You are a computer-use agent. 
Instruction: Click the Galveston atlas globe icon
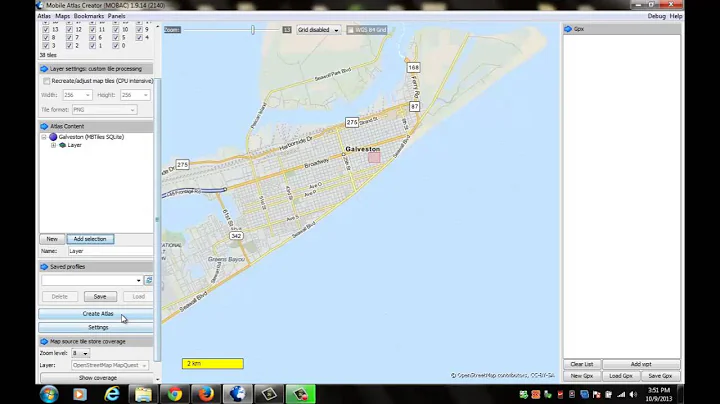(x=53, y=137)
